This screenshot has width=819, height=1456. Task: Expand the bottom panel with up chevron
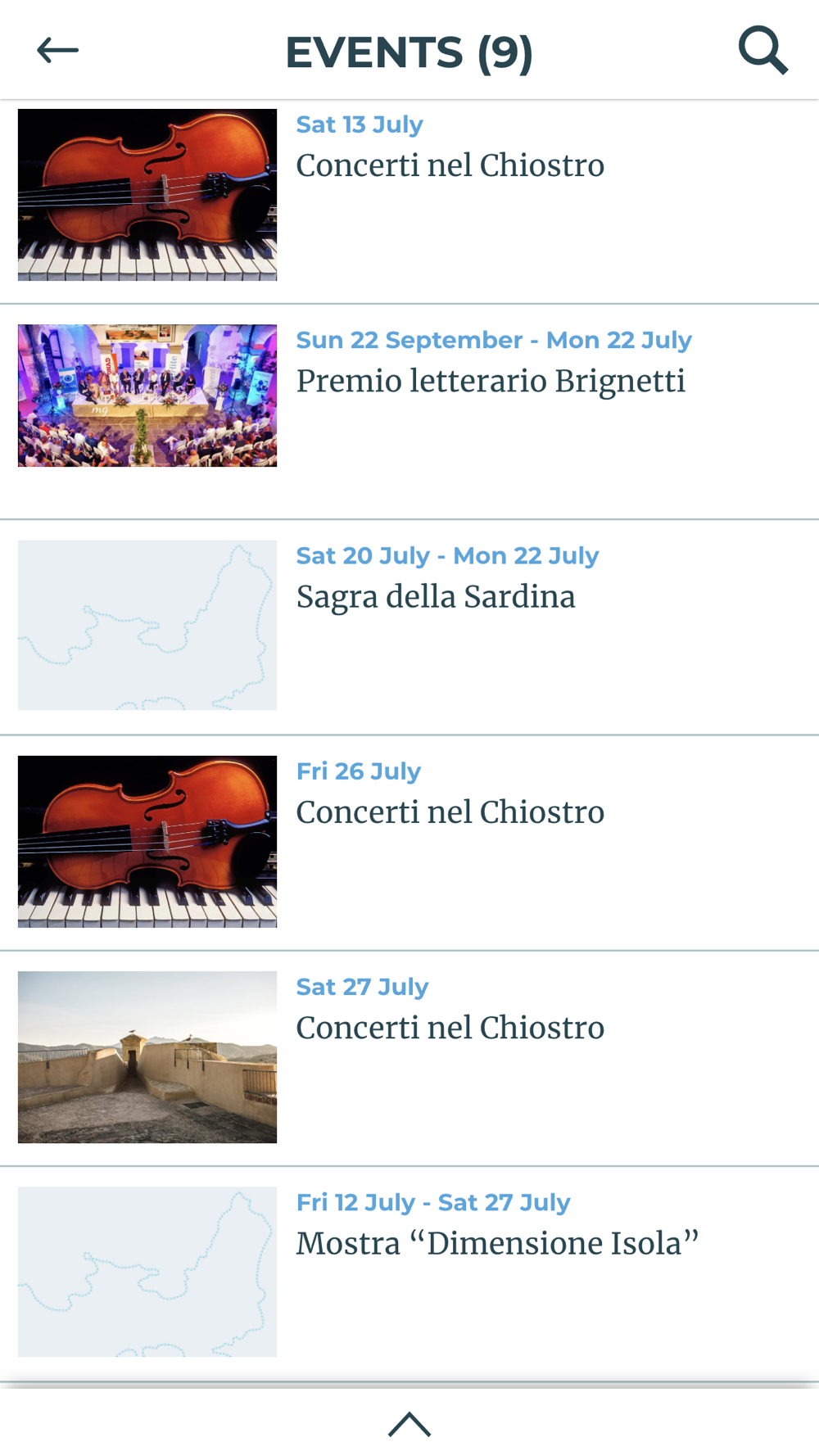pyautogui.click(x=409, y=1424)
